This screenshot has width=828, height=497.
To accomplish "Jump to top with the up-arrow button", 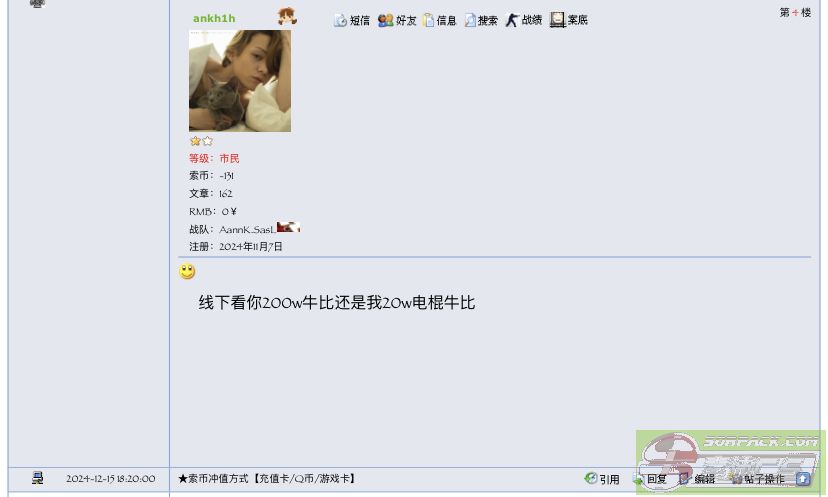I will click(x=803, y=479).
